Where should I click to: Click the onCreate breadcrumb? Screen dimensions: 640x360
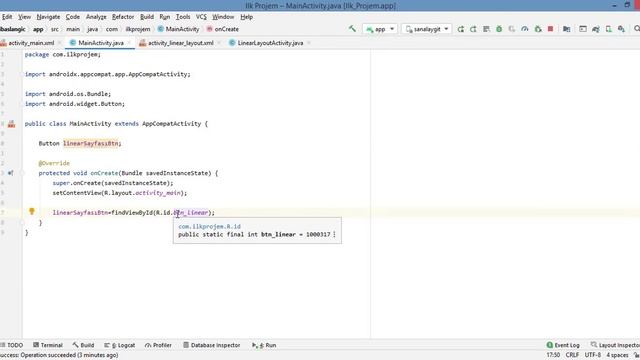click(222, 29)
